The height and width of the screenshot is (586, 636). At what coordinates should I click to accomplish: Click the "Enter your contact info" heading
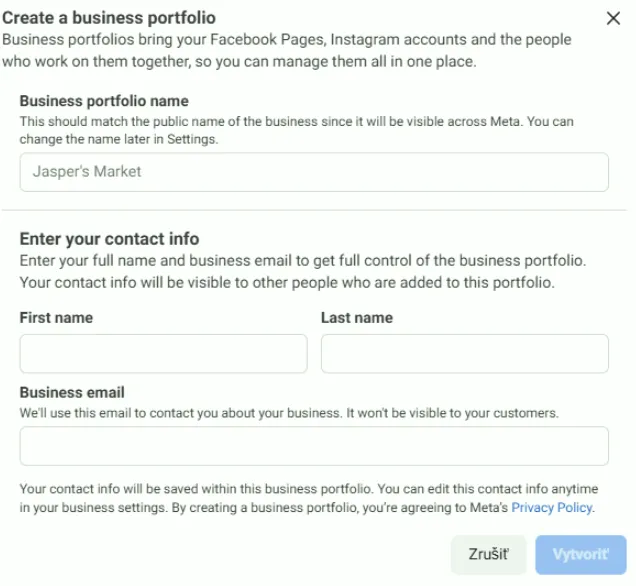pyautogui.click(x=109, y=239)
